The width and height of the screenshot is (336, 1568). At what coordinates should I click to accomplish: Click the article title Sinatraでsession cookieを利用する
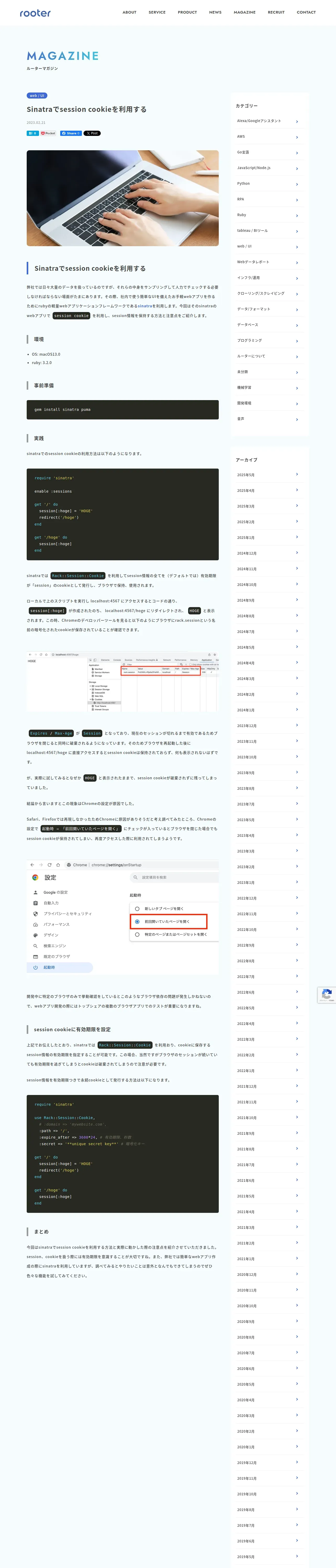87,109
